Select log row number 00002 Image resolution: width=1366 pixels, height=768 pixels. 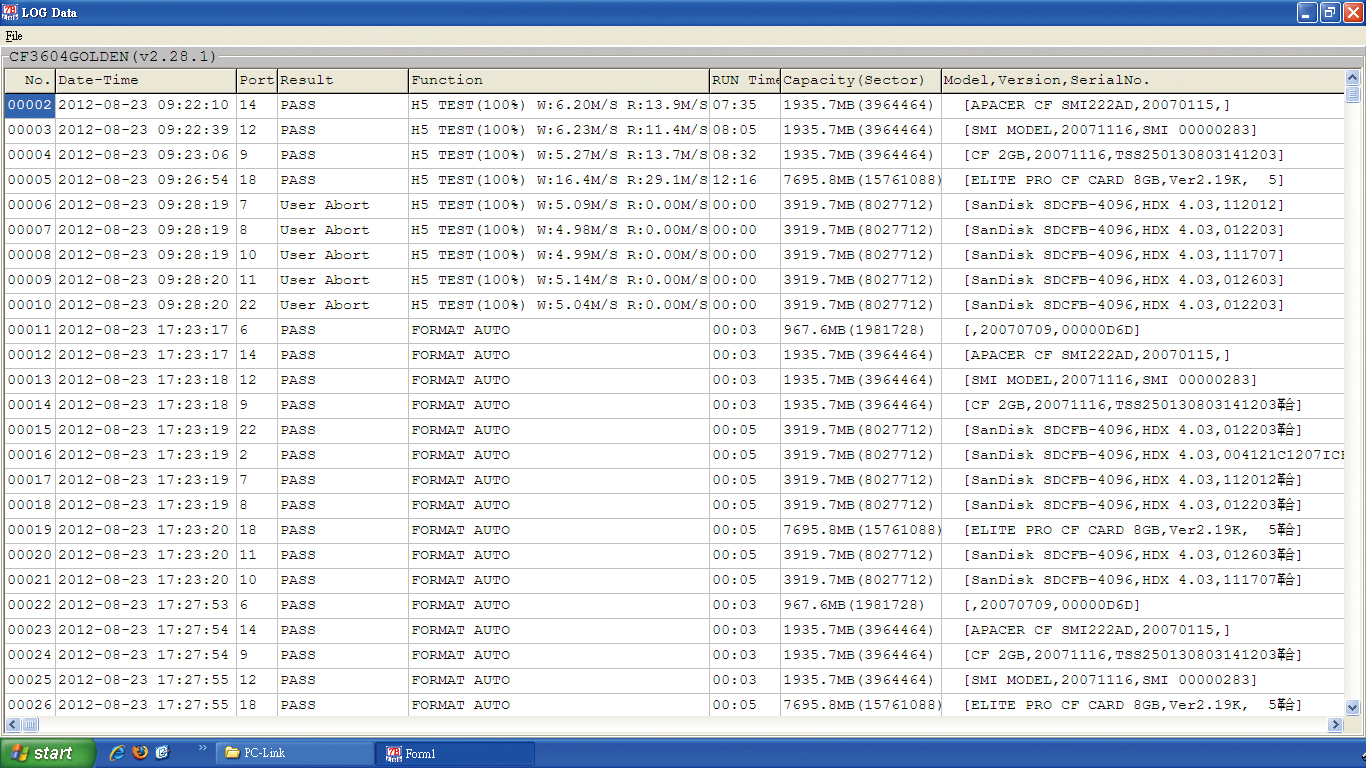point(29,105)
